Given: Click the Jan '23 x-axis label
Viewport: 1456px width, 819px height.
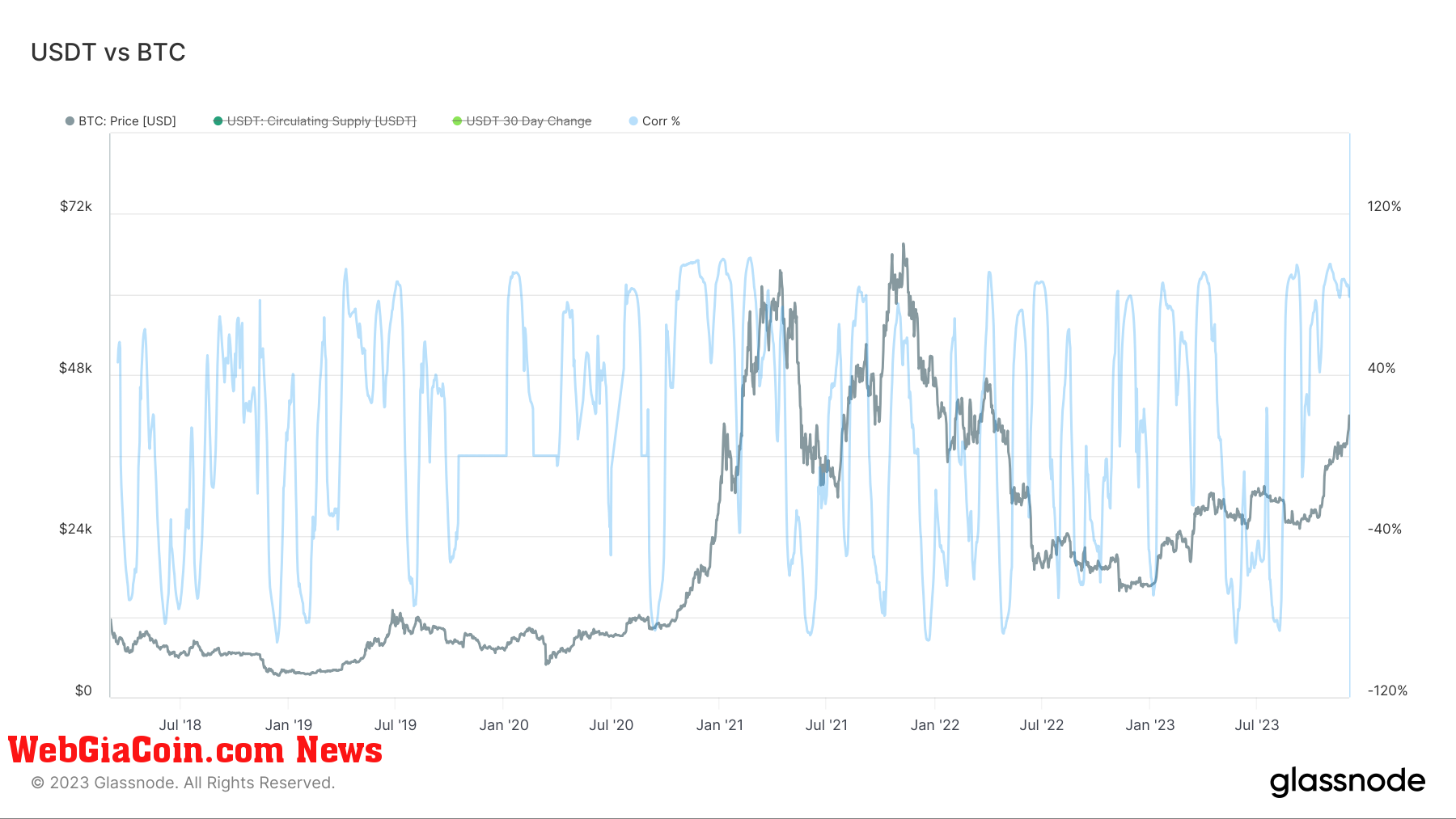Looking at the screenshot, I should 1150,725.
